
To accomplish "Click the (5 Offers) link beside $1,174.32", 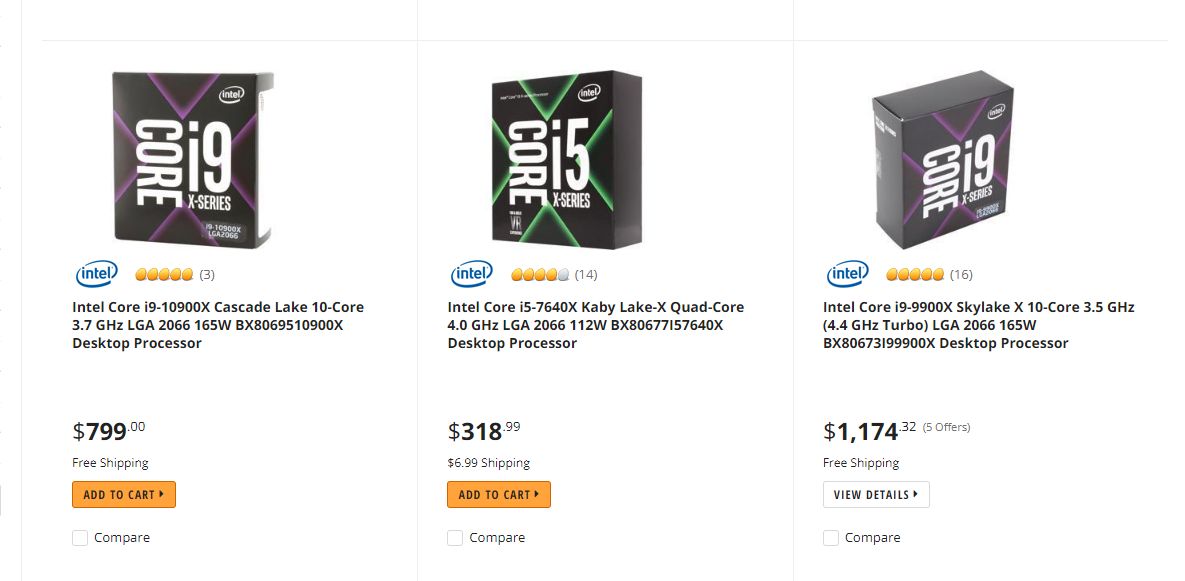I will pyautogui.click(x=946, y=427).
